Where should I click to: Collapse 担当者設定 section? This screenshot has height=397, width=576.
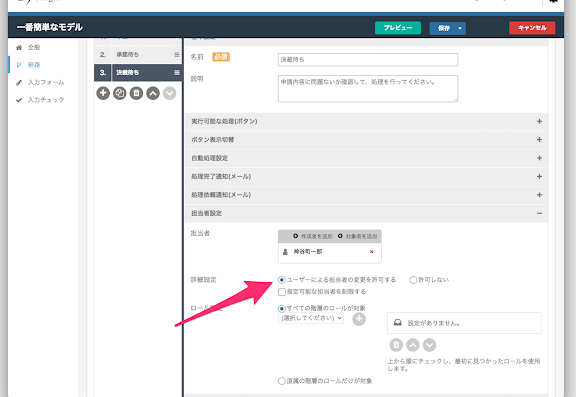(x=366, y=213)
